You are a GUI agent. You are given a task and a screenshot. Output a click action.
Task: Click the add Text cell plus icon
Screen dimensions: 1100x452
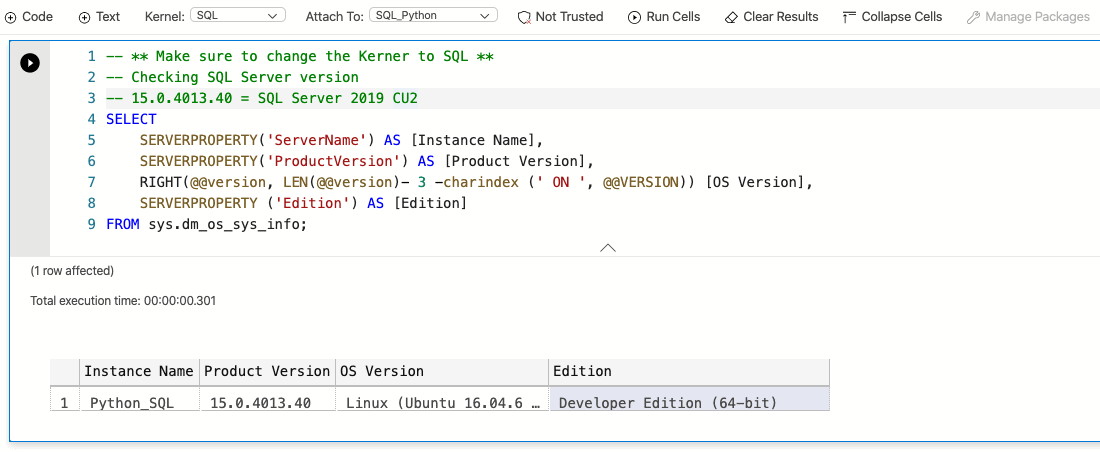[x=84, y=17]
